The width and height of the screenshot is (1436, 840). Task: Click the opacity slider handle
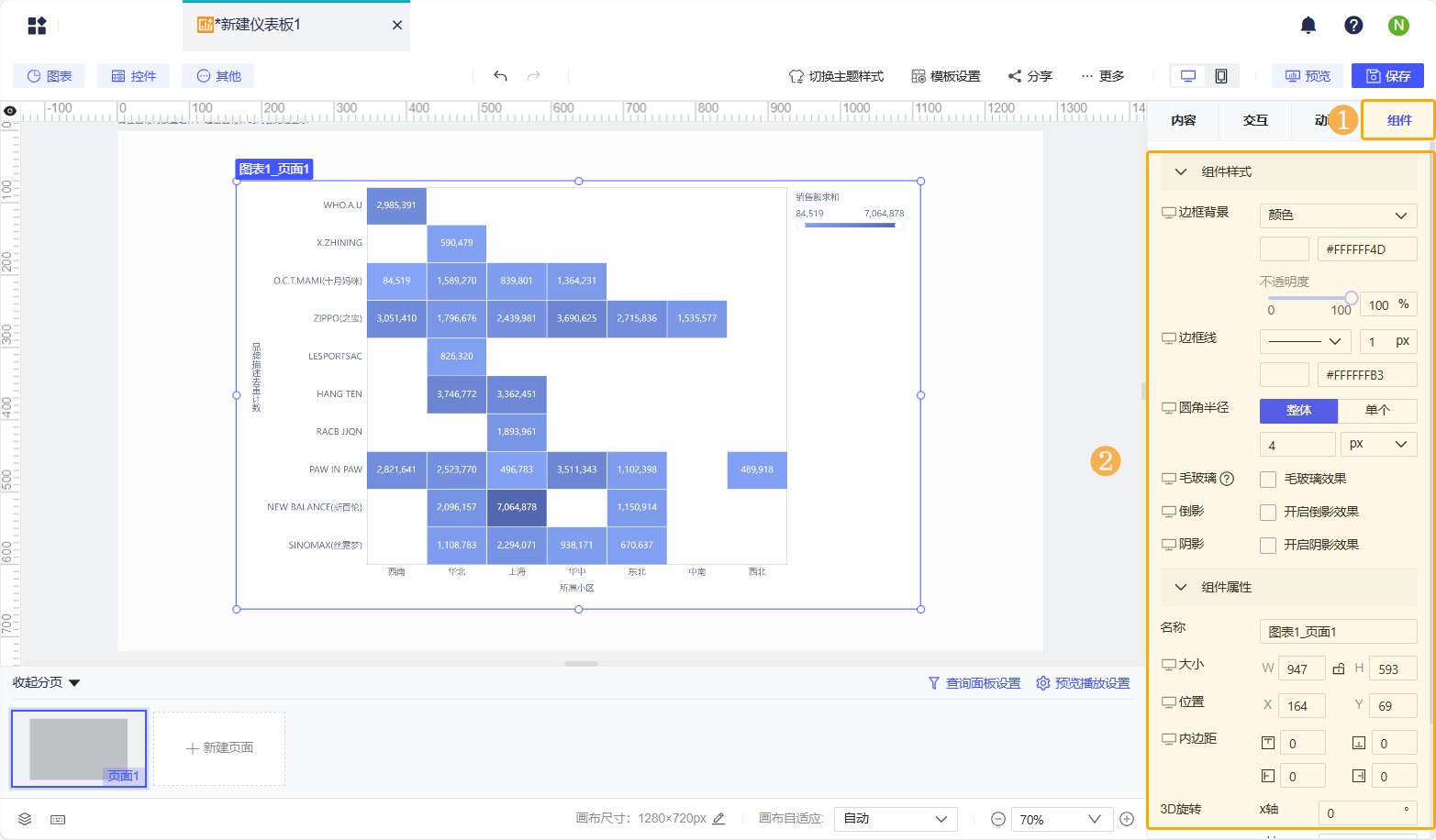[1351, 298]
